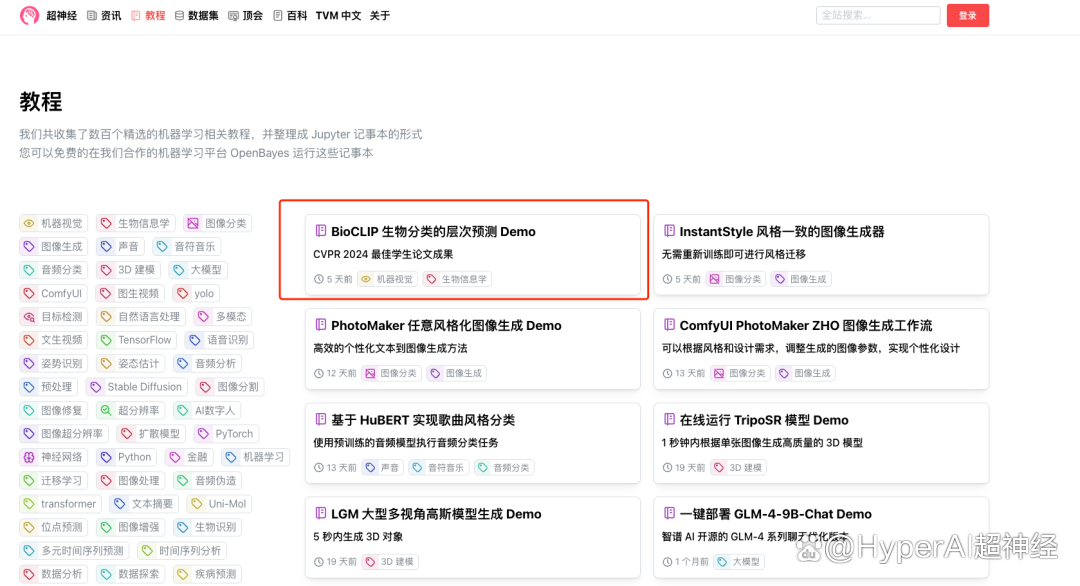This screenshot has width=1080, height=586.
Task: Click 音频分类 tag on HuBERT card
Action: (x=504, y=467)
